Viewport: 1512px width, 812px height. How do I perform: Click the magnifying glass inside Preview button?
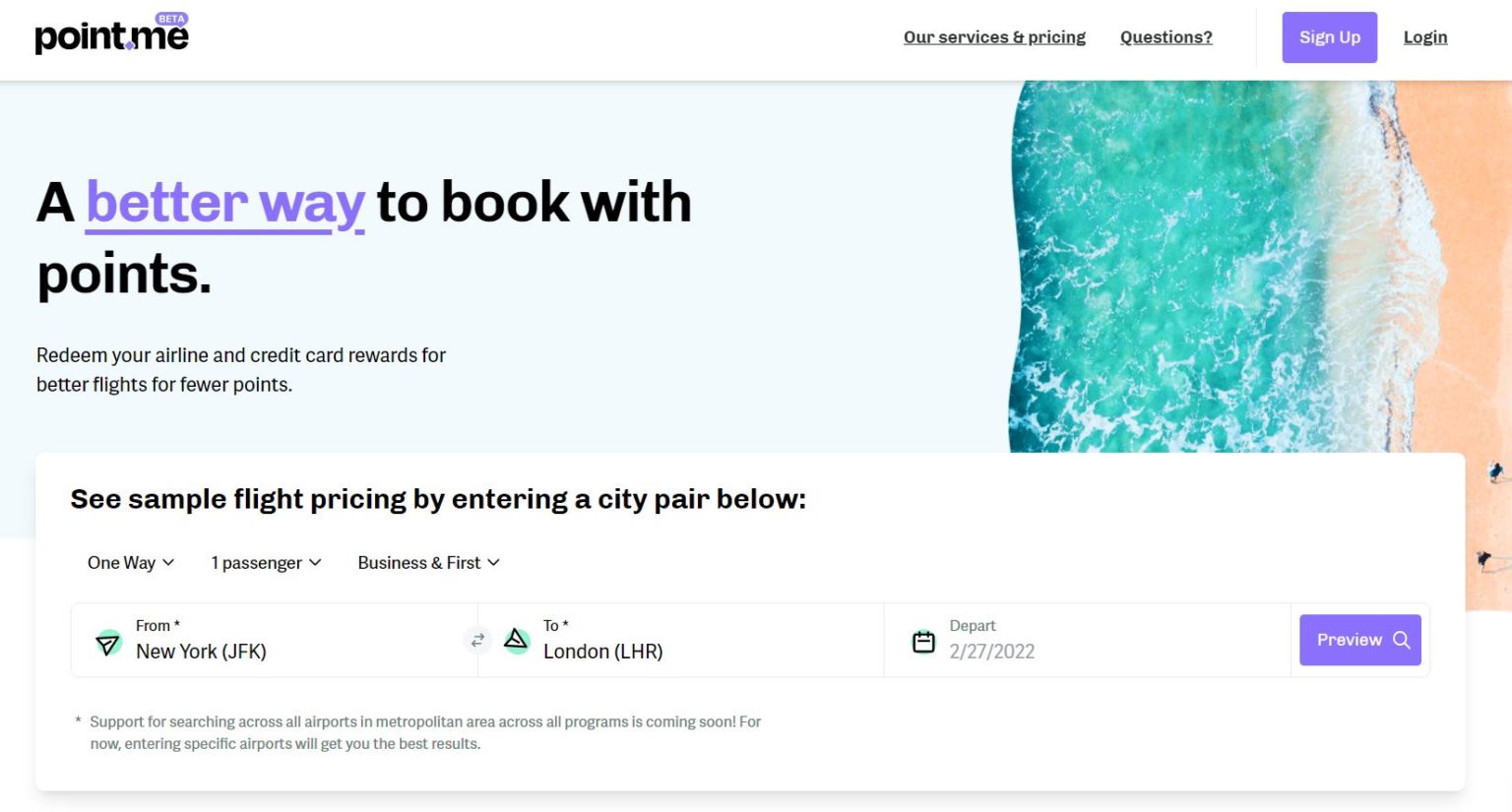pyautogui.click(x=1402, y=640)
